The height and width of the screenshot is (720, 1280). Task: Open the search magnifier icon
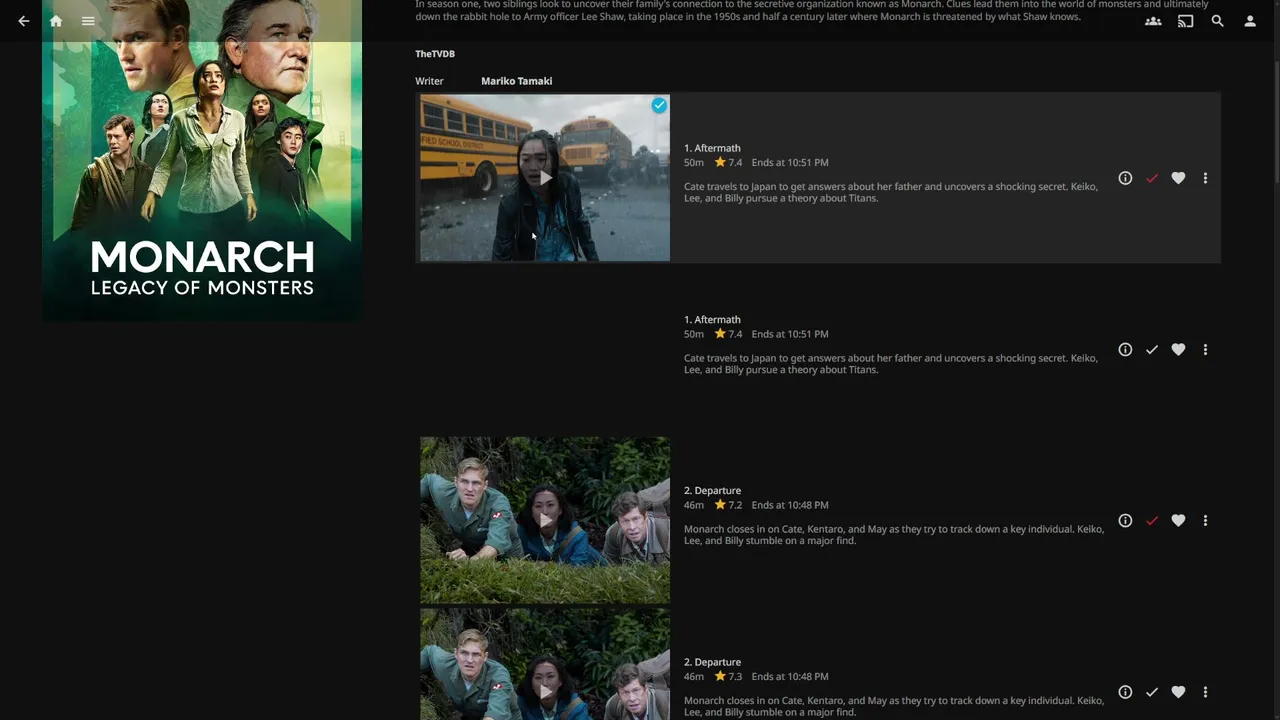pos(1217,21)
